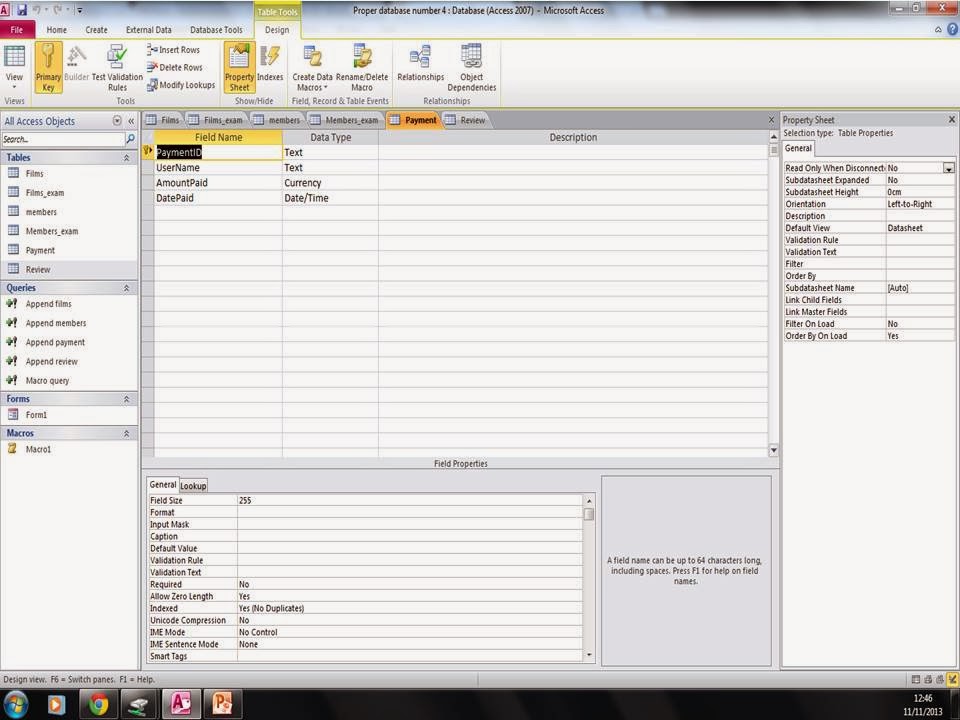The image size is (960, 720).
Task: Minimize the ribbon with caret icon
Action: 938,29
